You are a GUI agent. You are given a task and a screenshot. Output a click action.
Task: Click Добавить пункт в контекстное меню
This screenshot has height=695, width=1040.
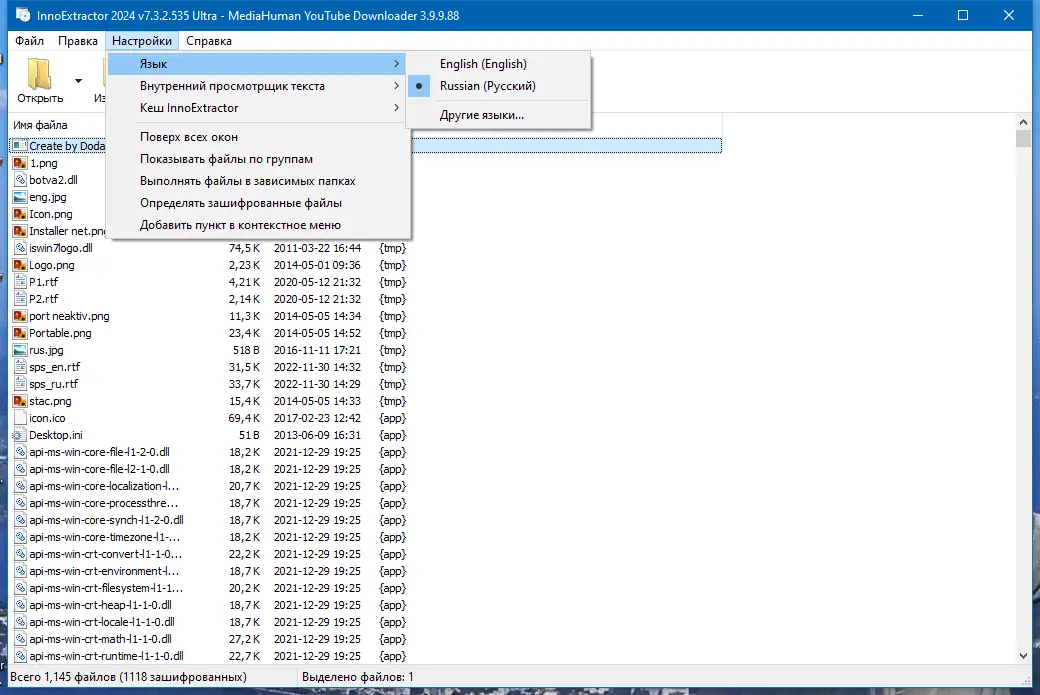point(238,225)
